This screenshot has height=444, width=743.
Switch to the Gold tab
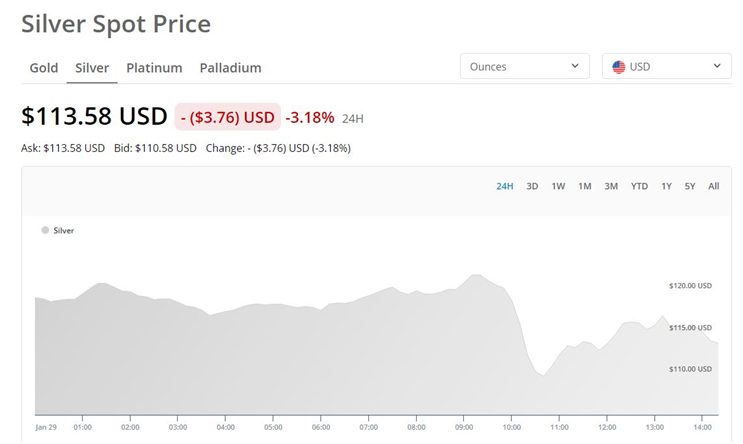(x=44, y=68)
